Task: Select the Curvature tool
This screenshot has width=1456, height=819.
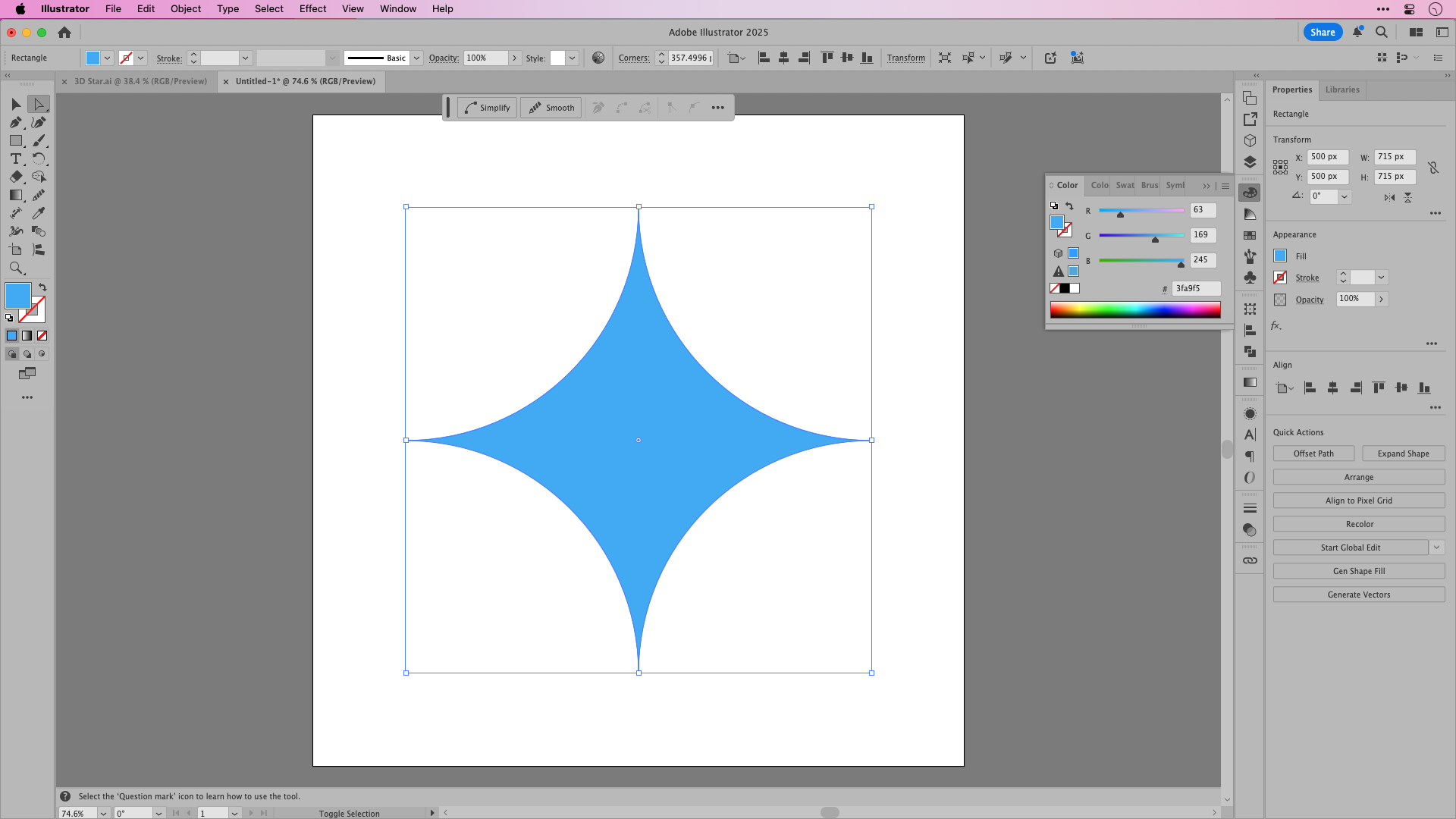Action: 38,123
